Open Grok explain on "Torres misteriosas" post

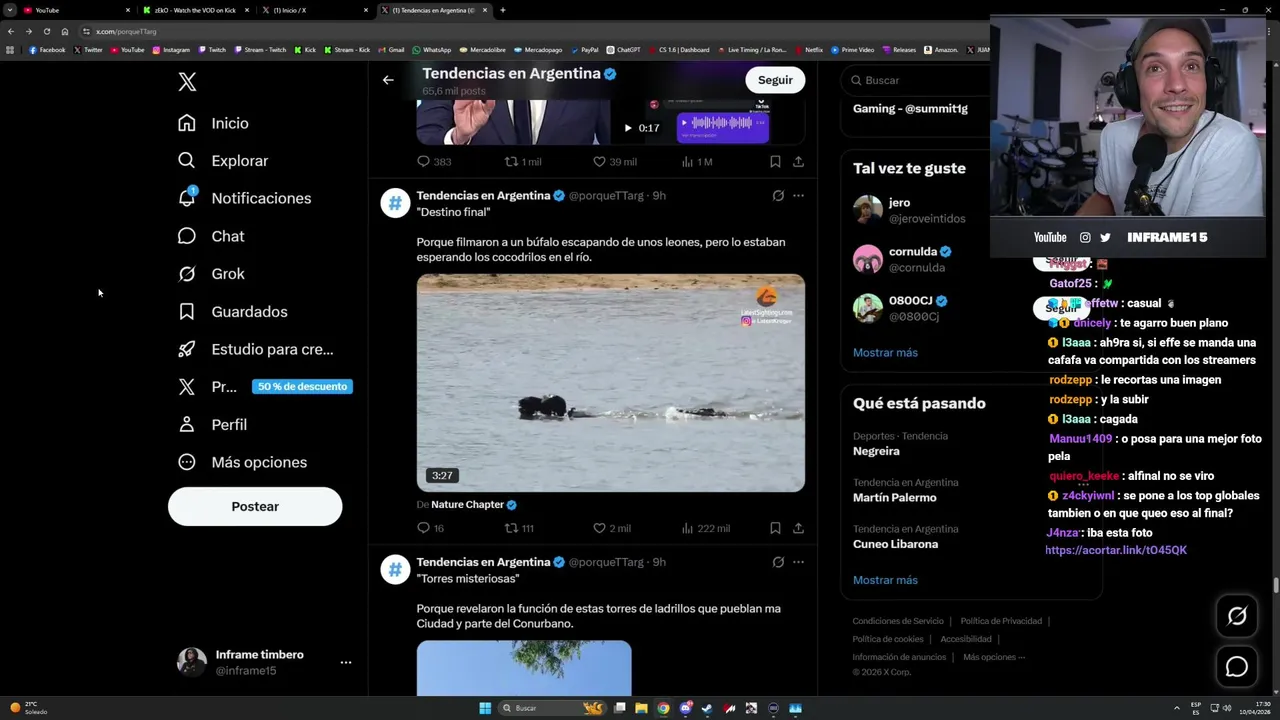coord(778,562)
